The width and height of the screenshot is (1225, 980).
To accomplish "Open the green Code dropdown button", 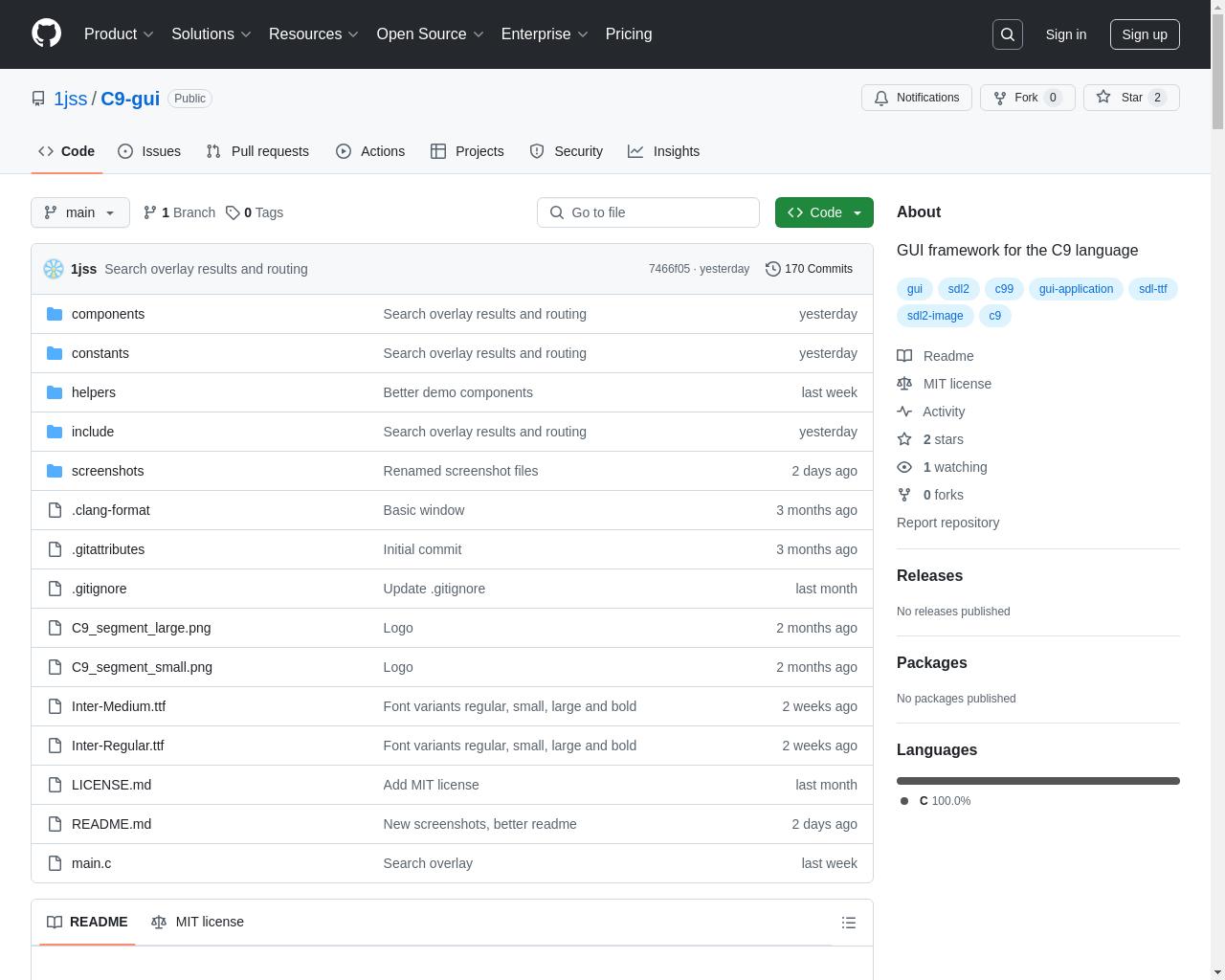I will coord(824,212).
